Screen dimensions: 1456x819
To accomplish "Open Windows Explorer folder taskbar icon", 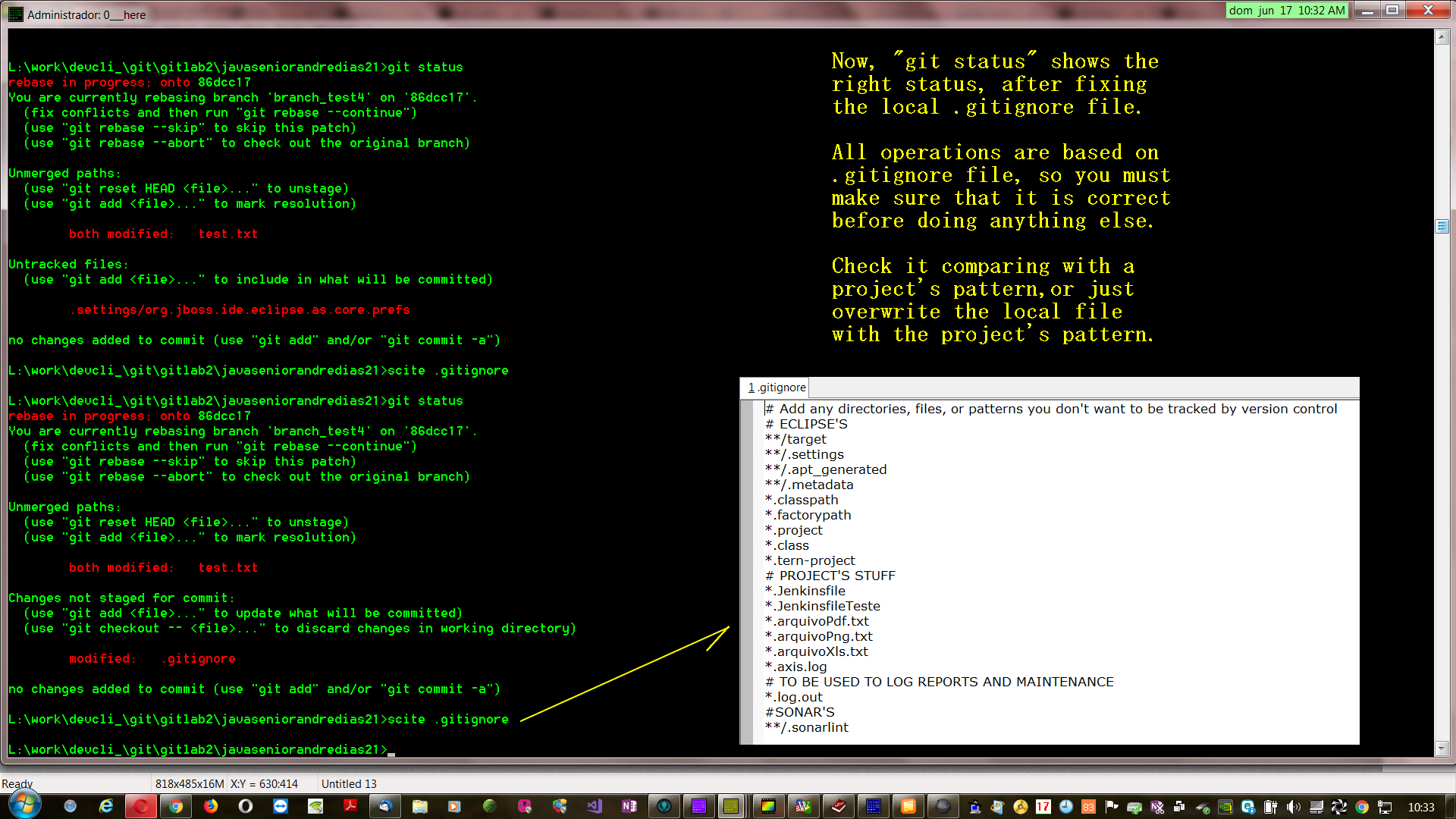I will coord(420,806).
